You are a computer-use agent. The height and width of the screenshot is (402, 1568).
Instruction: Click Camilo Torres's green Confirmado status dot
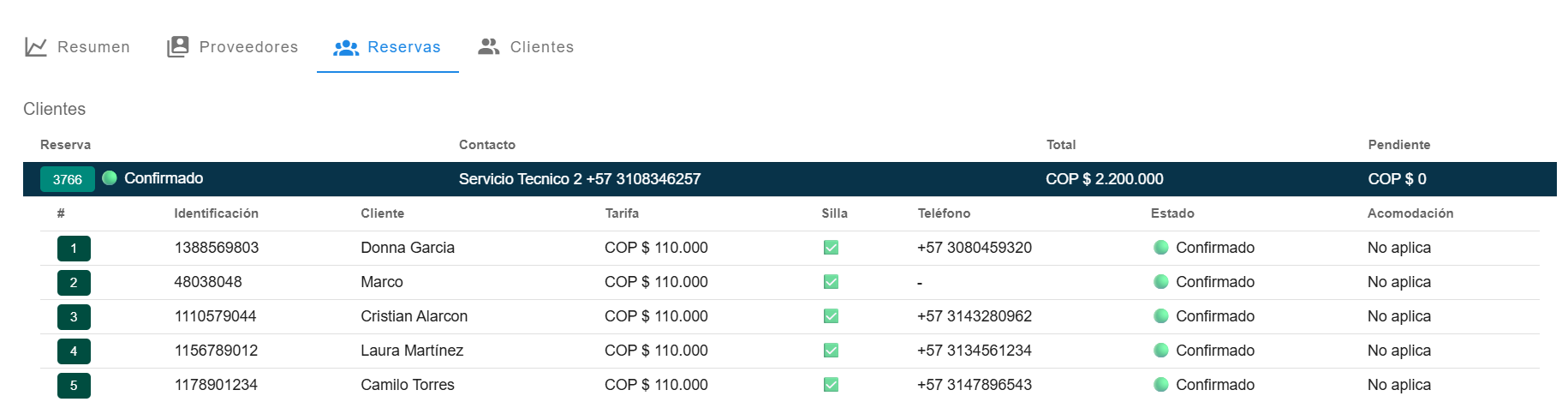coord(1161,385)
